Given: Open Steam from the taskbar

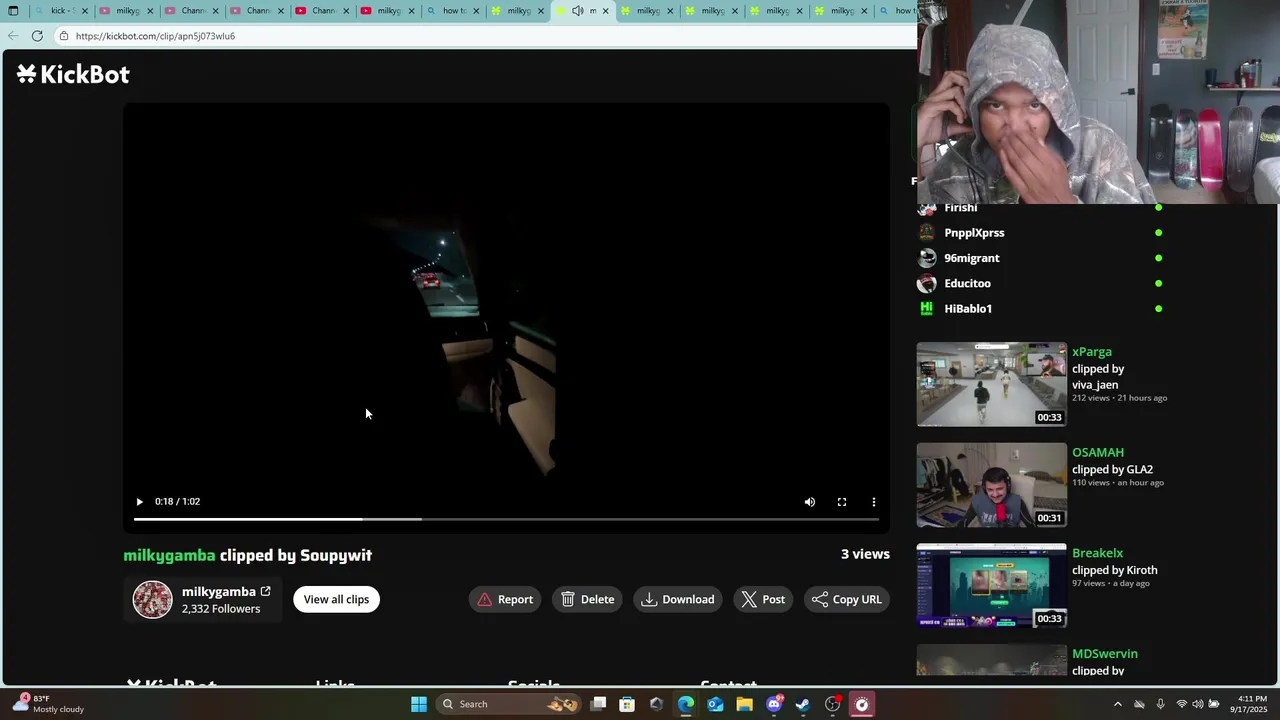Looking at the screenshot, I should click(x=803, y=704).
